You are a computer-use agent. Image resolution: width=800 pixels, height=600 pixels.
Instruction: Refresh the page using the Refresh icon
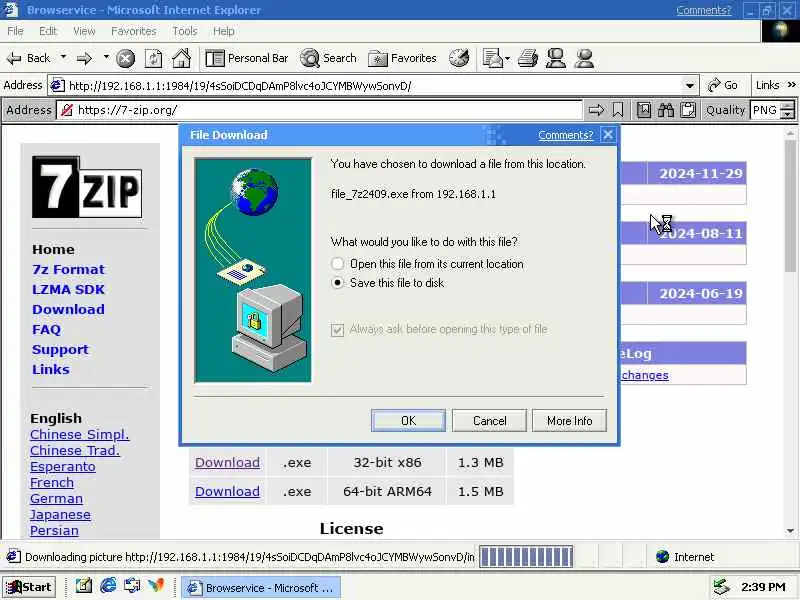[154, 59]
